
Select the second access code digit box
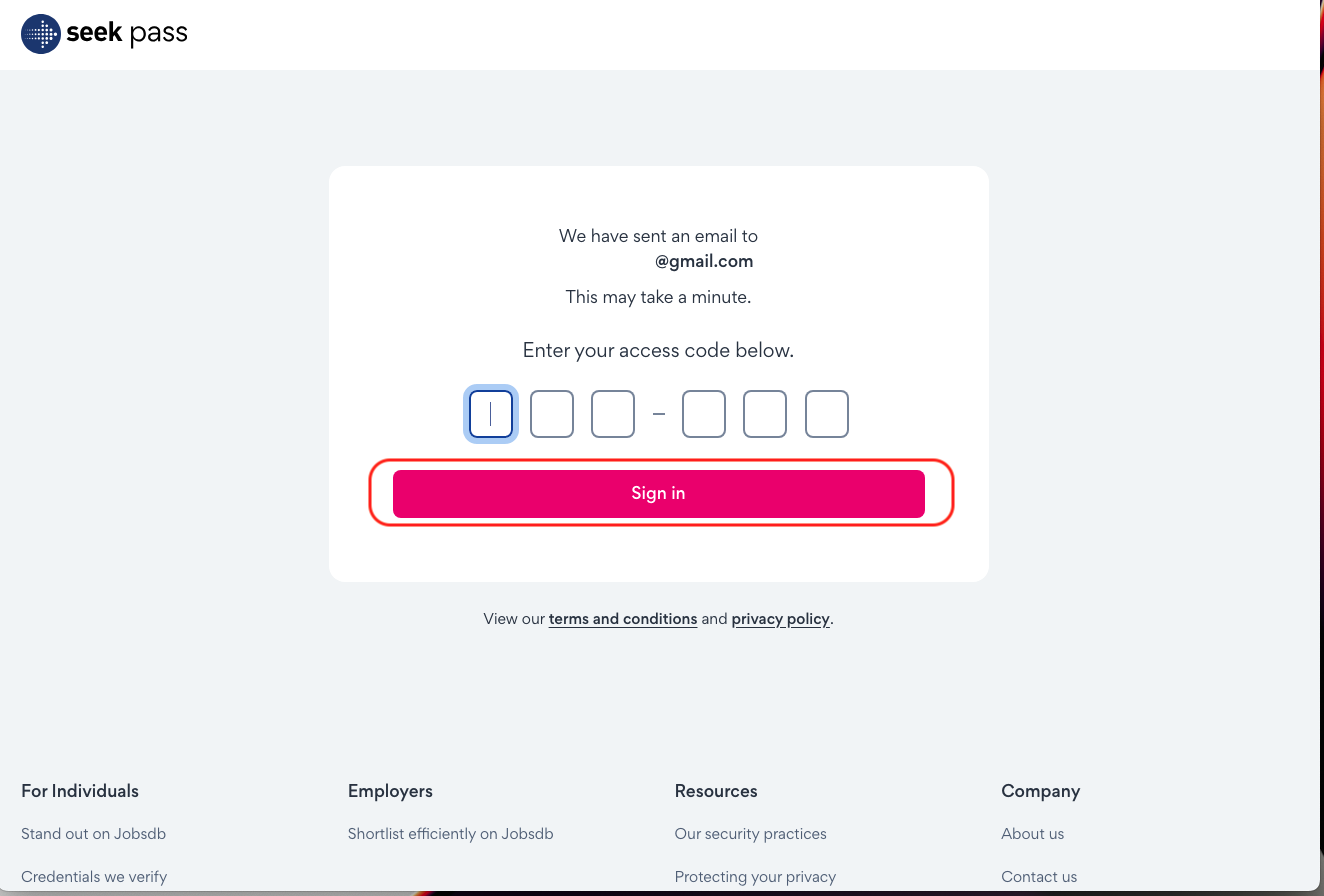(x=552, y=414)
